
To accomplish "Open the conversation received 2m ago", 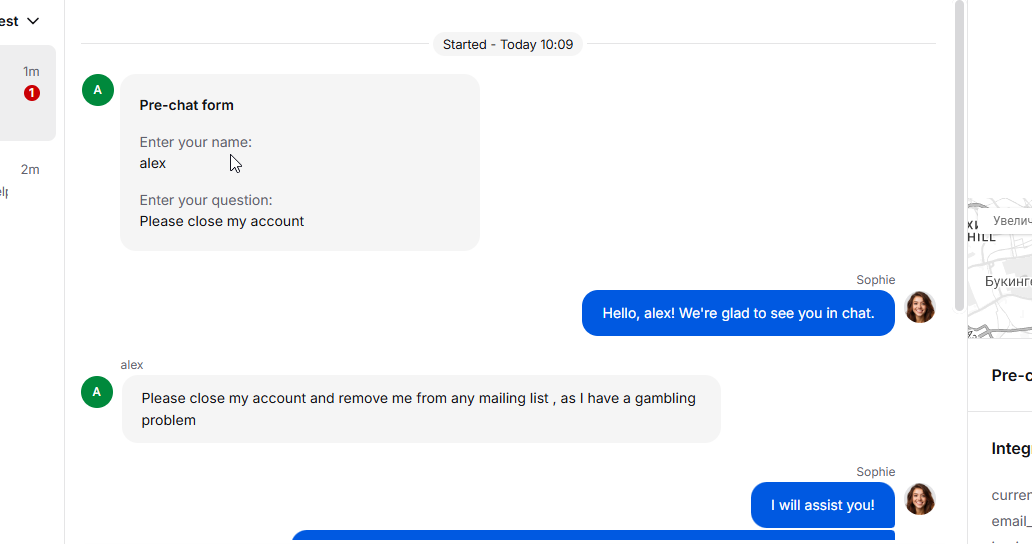I will click(x=27, y=180).
